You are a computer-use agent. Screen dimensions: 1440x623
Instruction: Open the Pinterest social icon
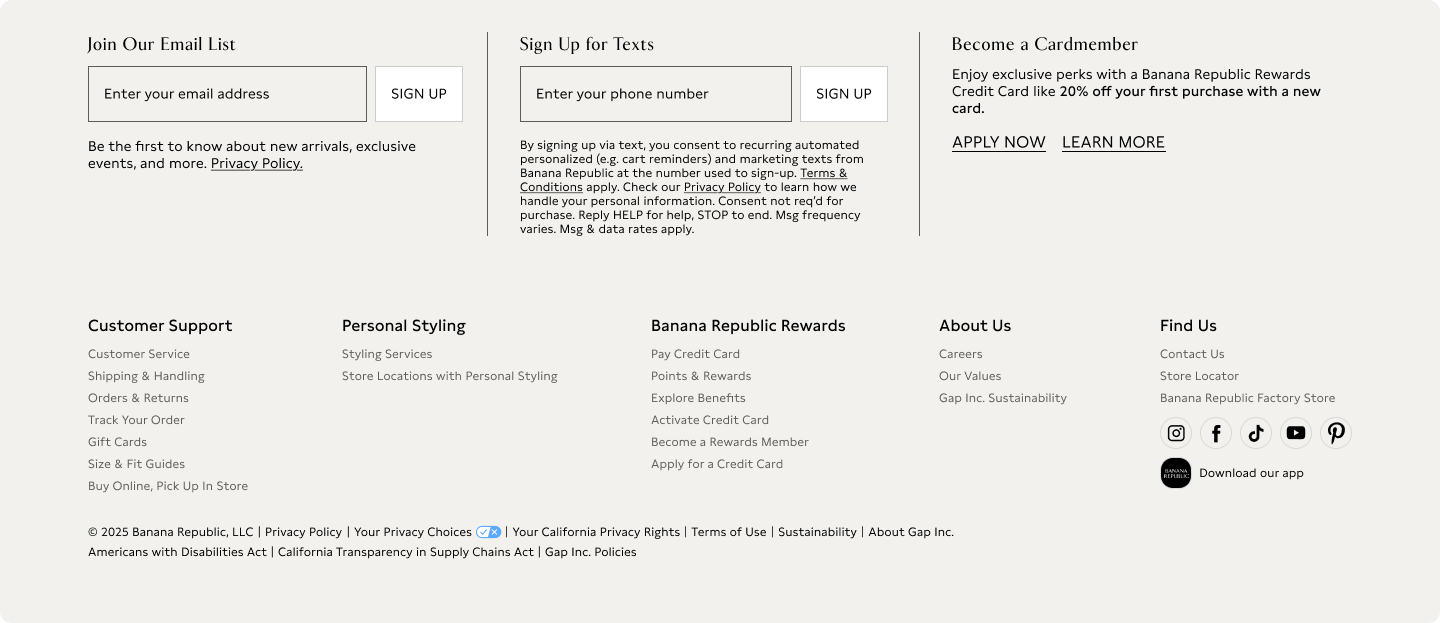1336,433
